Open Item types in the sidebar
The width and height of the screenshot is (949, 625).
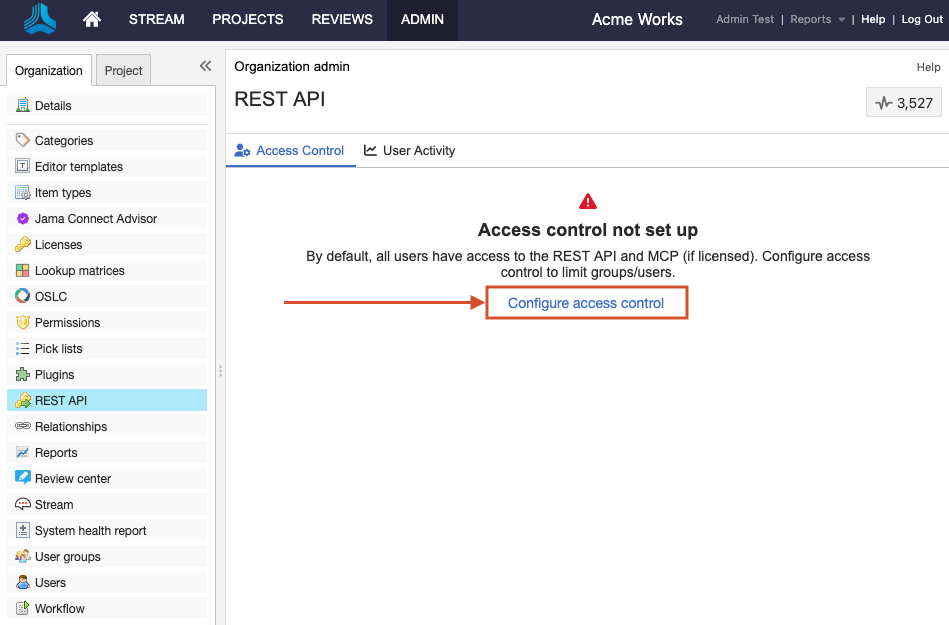point(107,192)
